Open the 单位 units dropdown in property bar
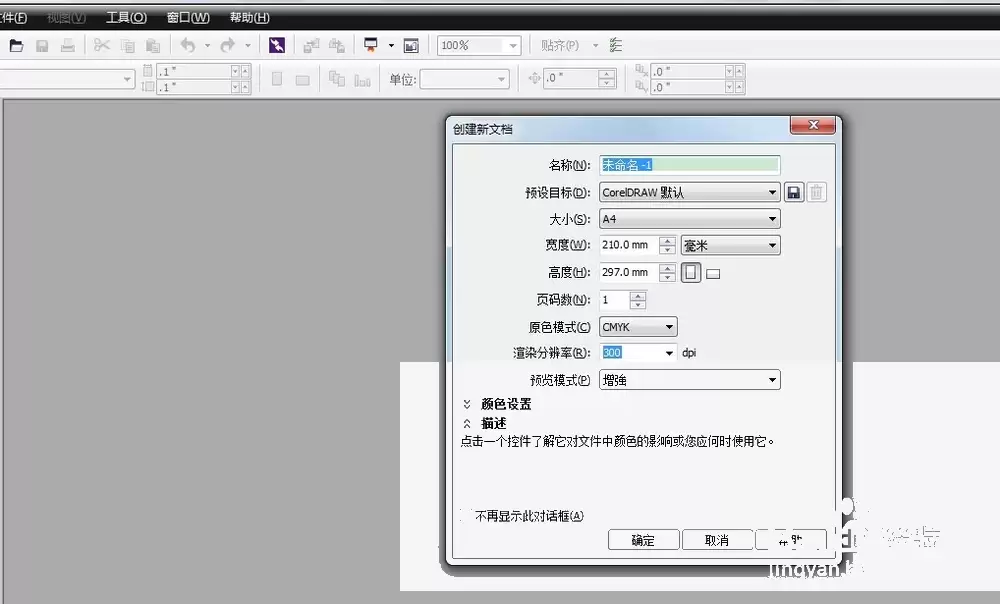This screenshot has height=604, width=1000. [x=501, y=80]
